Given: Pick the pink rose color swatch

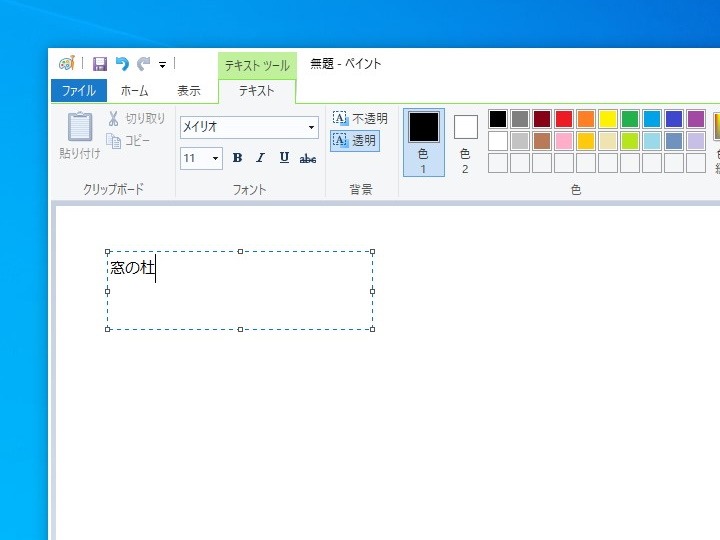Looking at the screenshot, I should (564, 141).
